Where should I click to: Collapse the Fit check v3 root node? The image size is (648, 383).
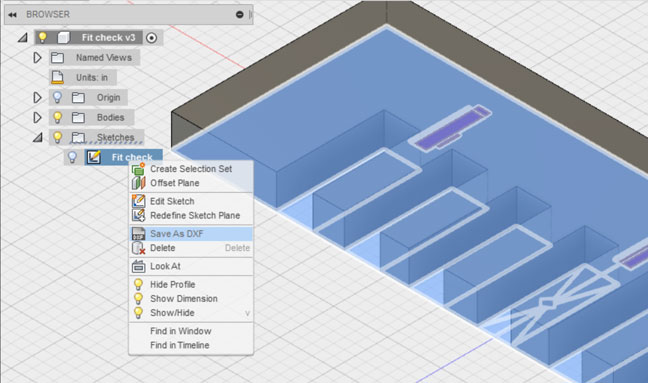tap(23, 38)
